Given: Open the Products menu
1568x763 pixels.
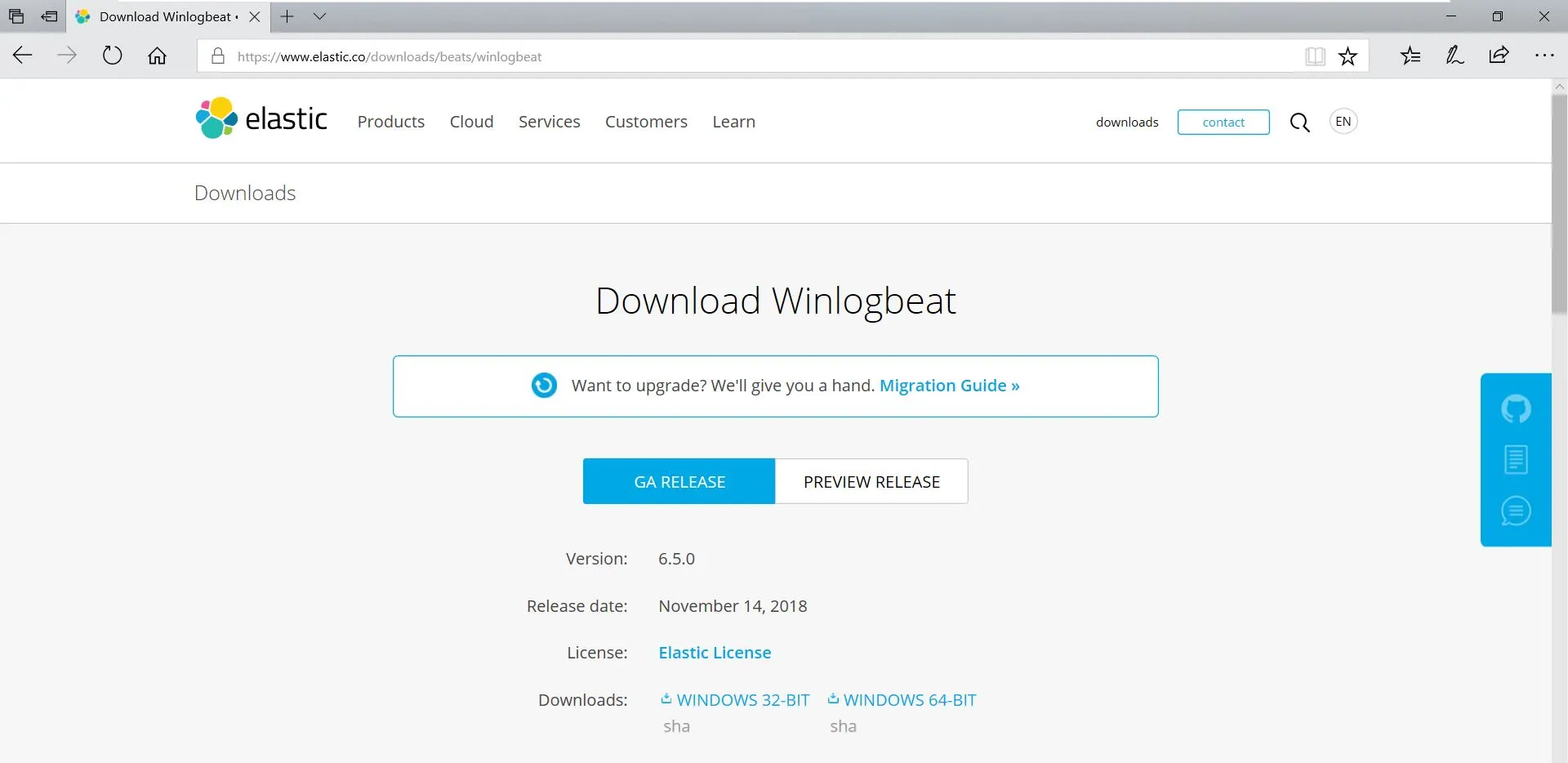Looking at the screenshot, I should tap(390, 121).
